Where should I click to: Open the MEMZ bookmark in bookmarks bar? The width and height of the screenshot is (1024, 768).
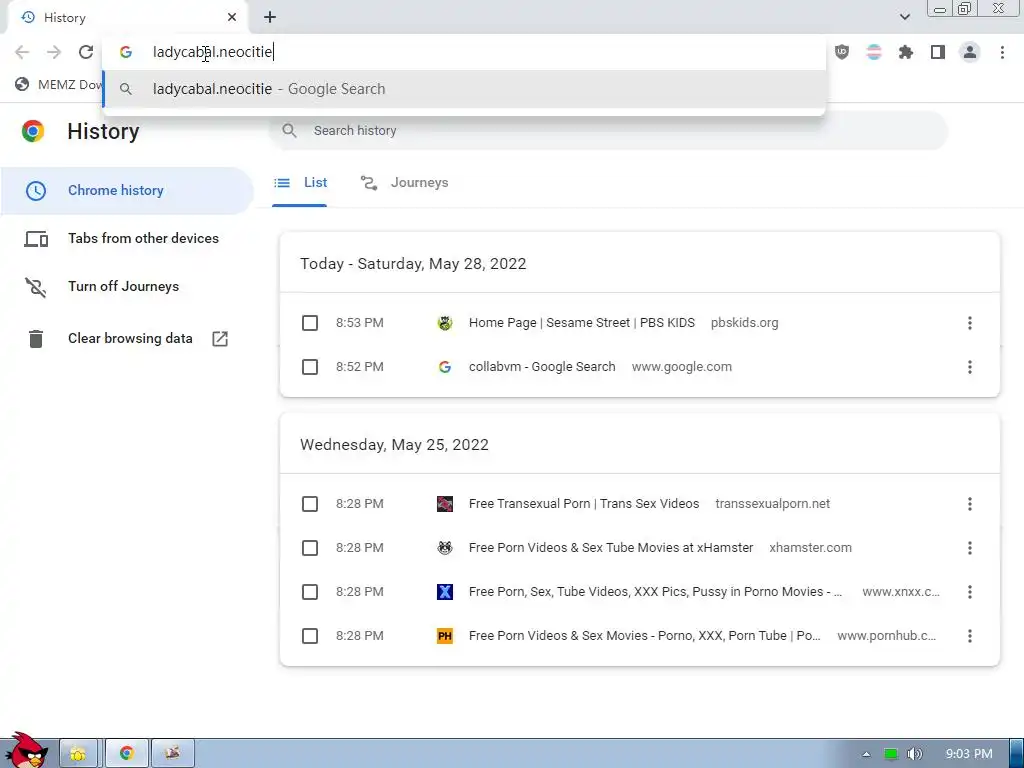(x=59, y=85)
